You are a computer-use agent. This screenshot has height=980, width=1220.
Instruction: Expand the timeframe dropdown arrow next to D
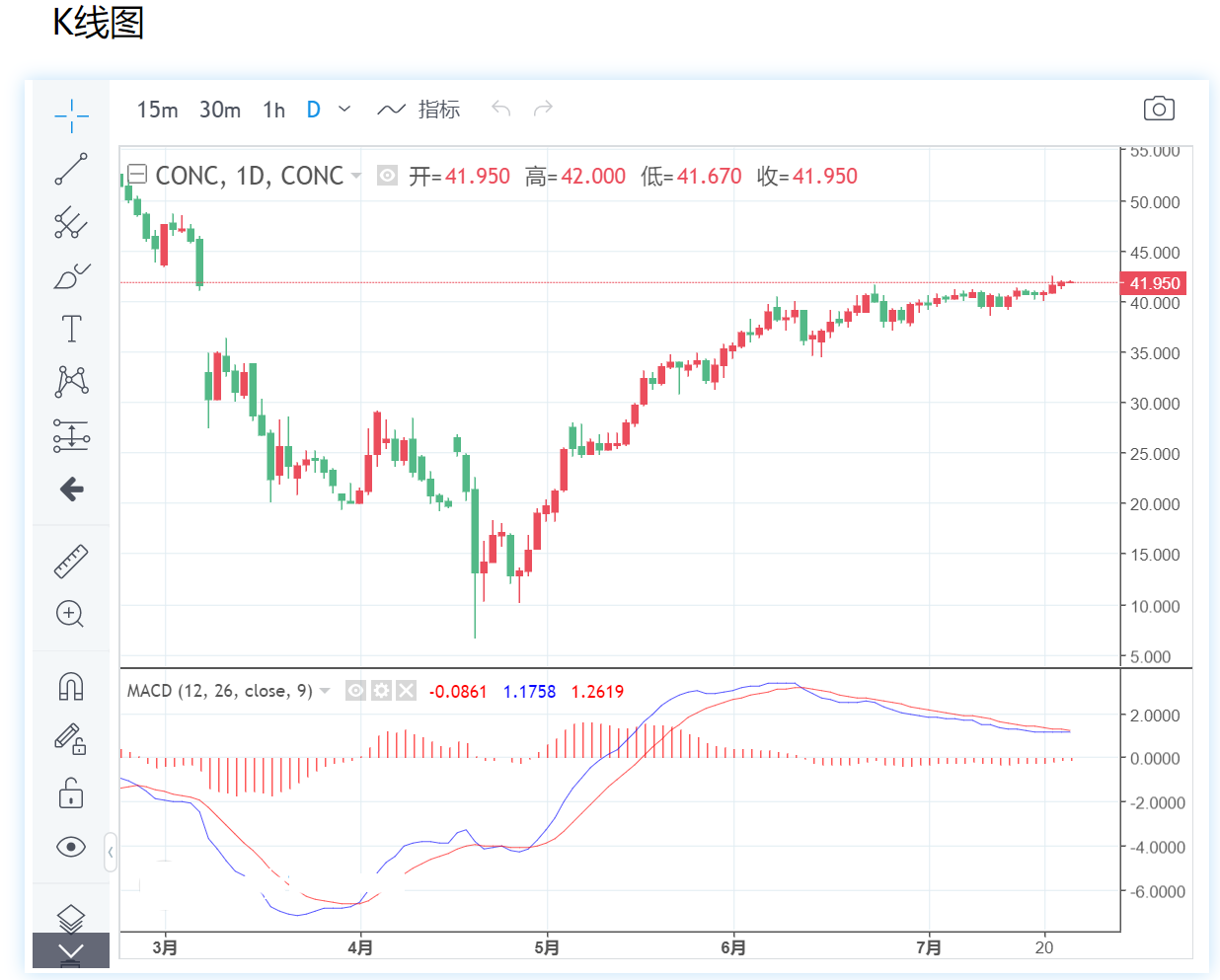click(x=344, y=109)
